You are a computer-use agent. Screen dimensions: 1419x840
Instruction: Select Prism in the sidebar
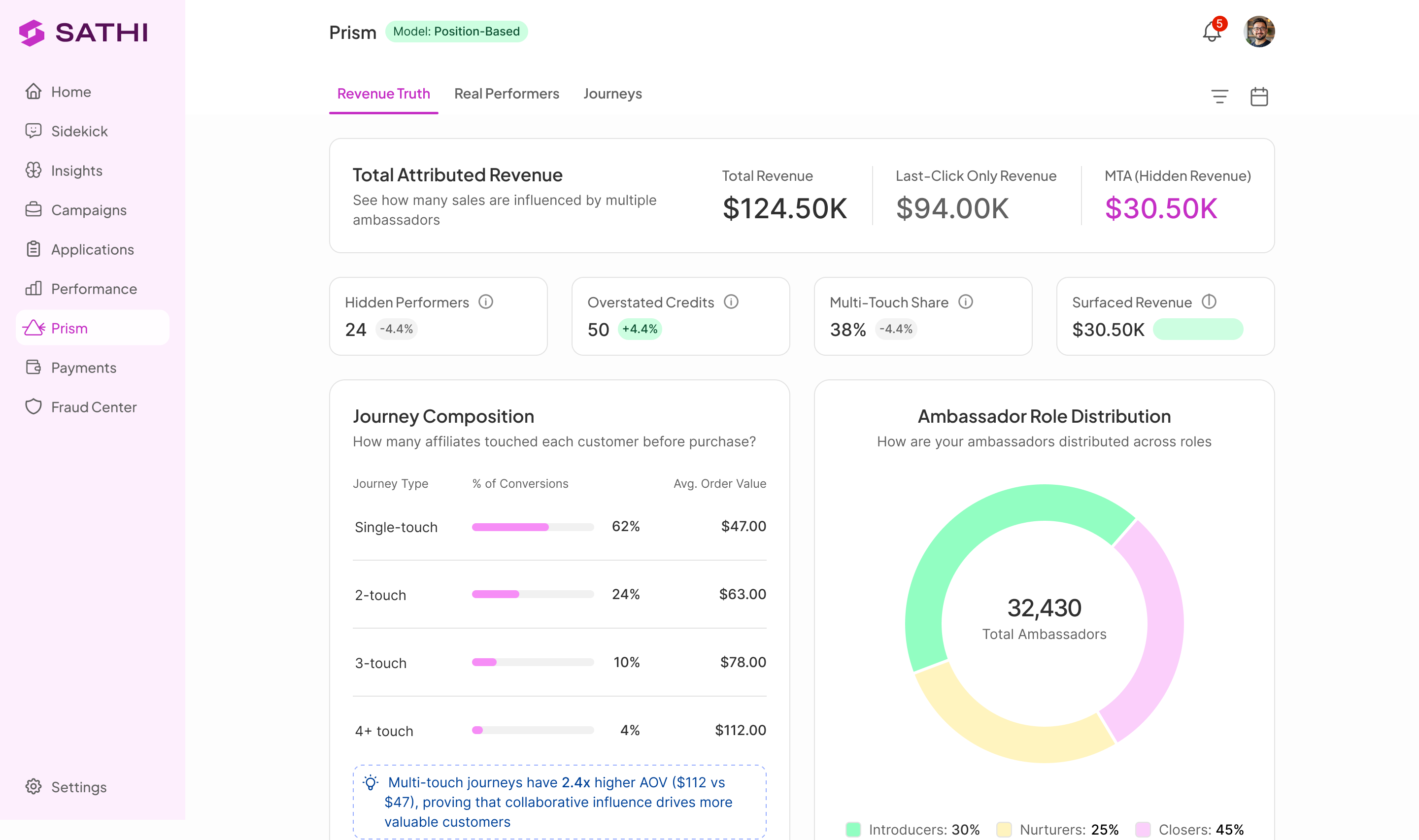tap(93, 328)
